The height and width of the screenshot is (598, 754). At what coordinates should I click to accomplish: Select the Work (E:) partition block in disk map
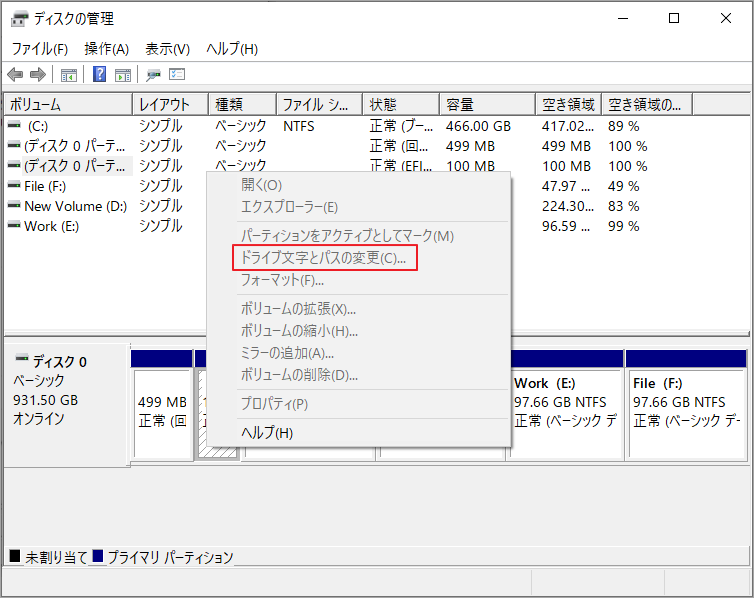(566, 405)
